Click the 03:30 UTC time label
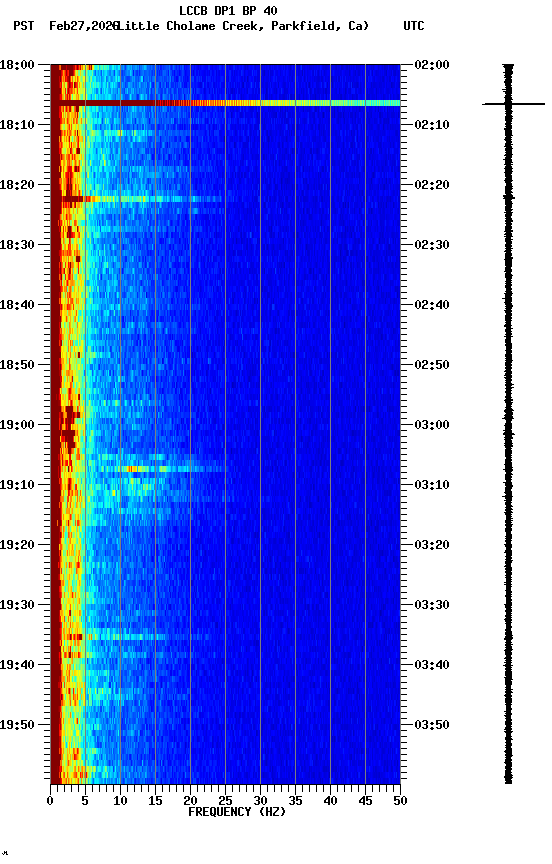552x864 pixels. [432, 606]
